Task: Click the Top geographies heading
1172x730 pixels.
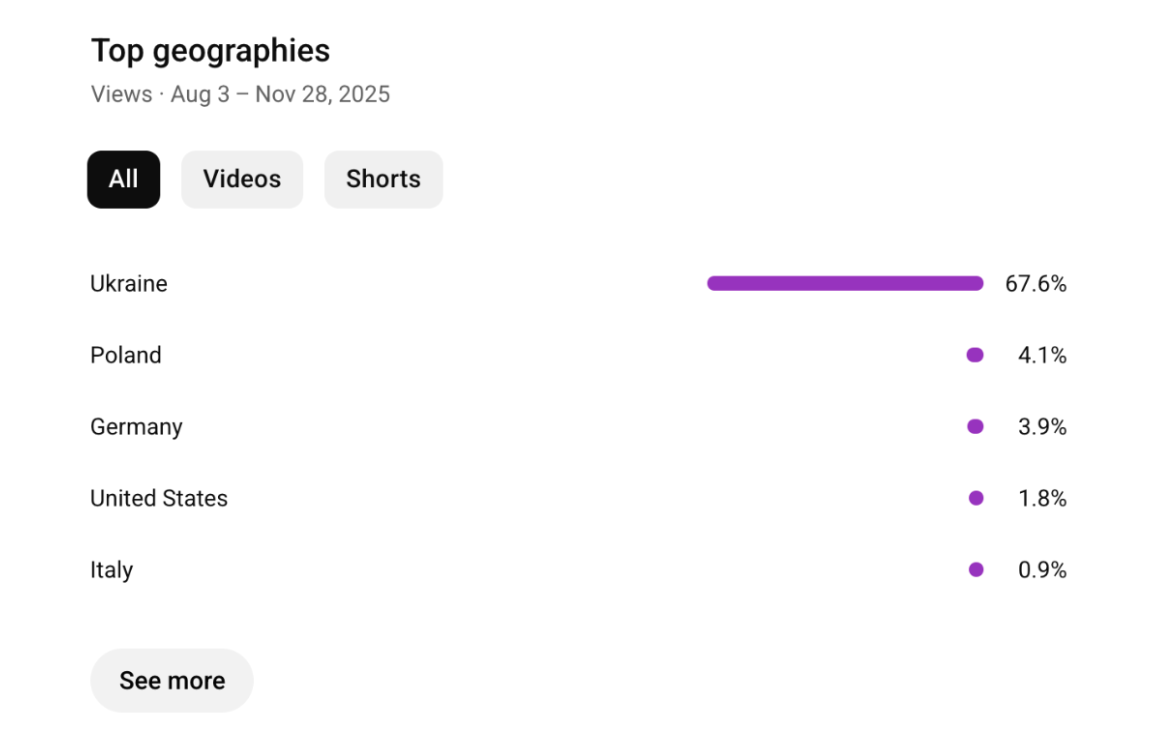Action: click(x=210, y=52)
